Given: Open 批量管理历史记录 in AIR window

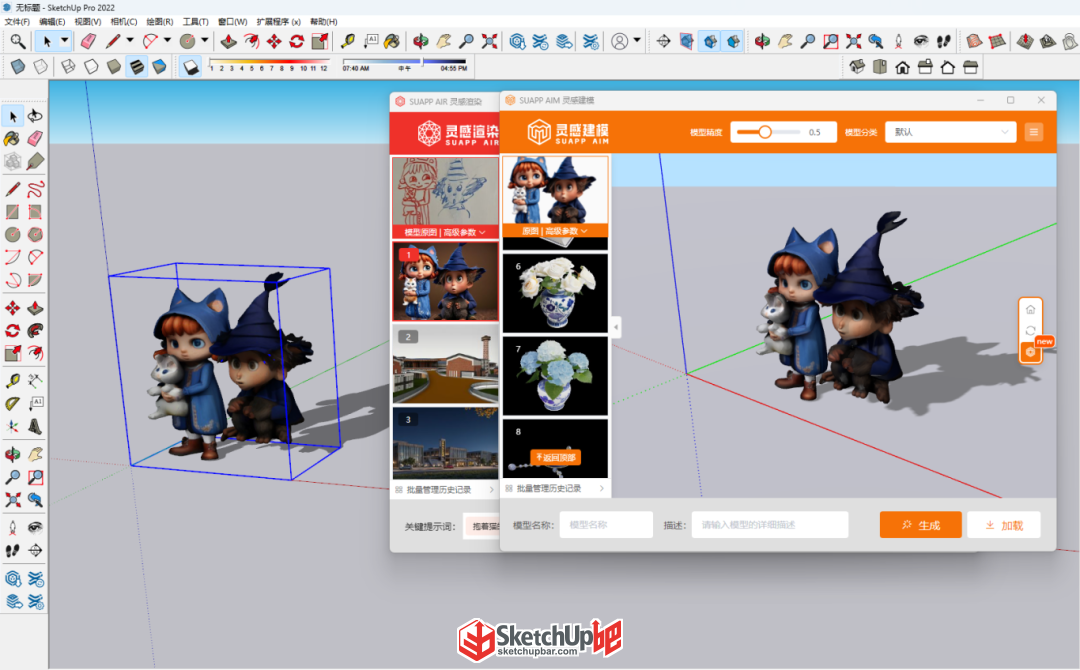Looking at the screenshot, I should point(445,490).
